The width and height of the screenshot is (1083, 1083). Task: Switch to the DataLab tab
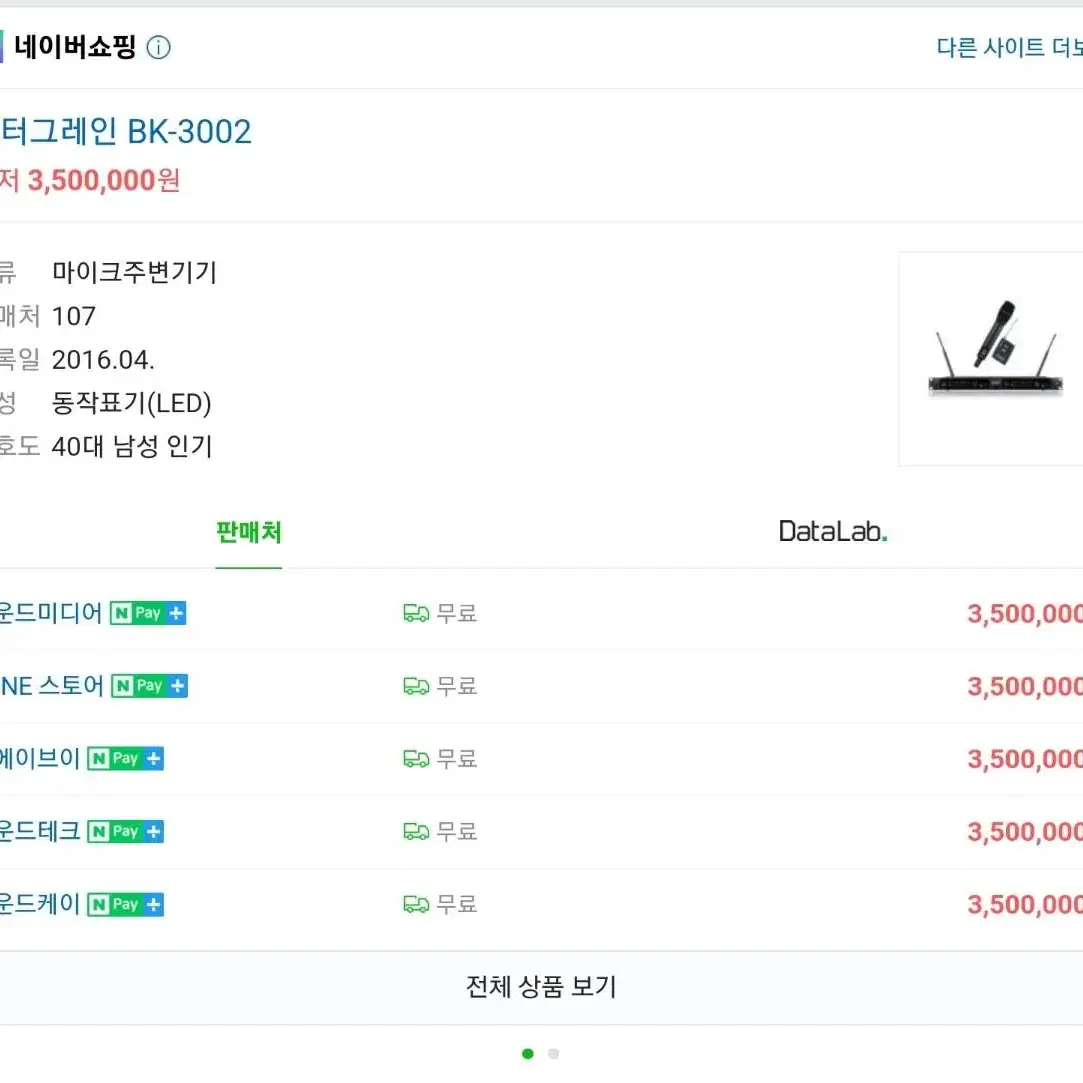(x=833, y=532)
